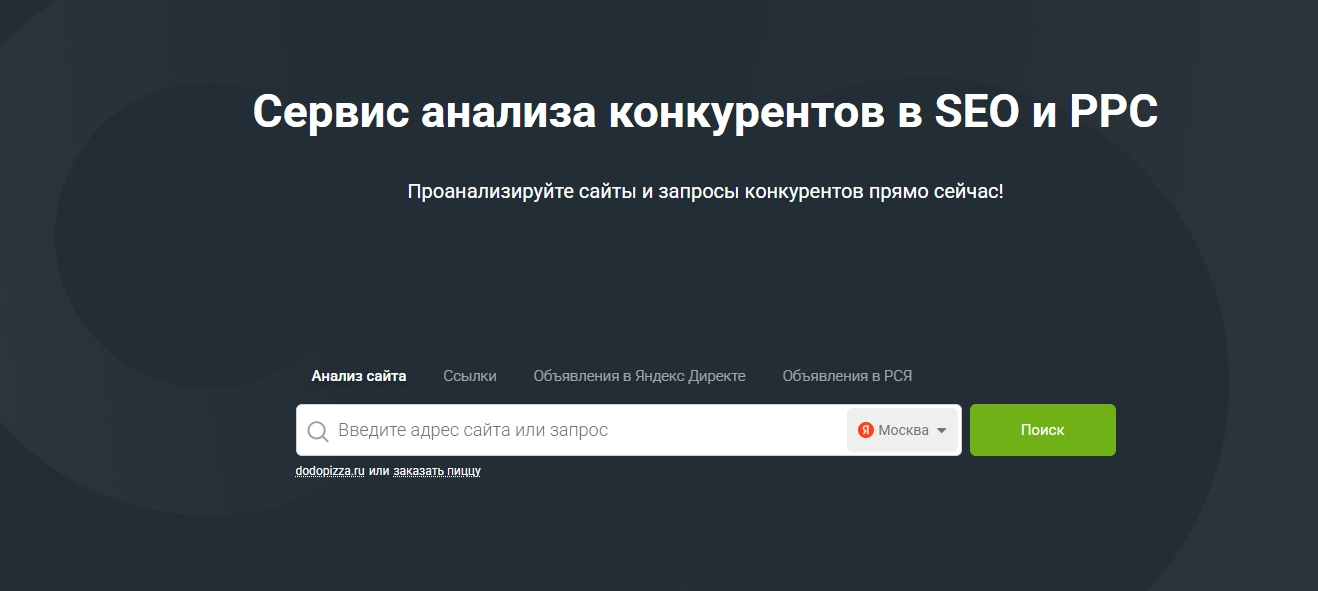Click the word PPC in the headline
Image resolution: width=1318 pixels, height=591 pixels.
pos(1113,112)
